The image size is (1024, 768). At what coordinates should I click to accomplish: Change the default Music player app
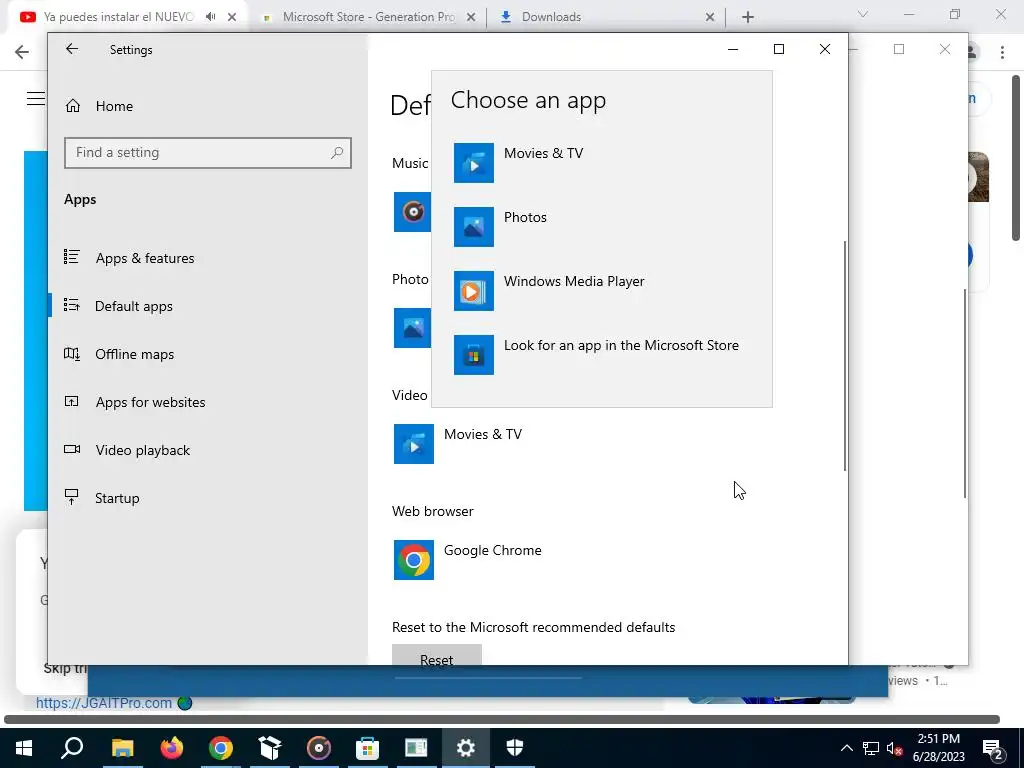point(412,212)
